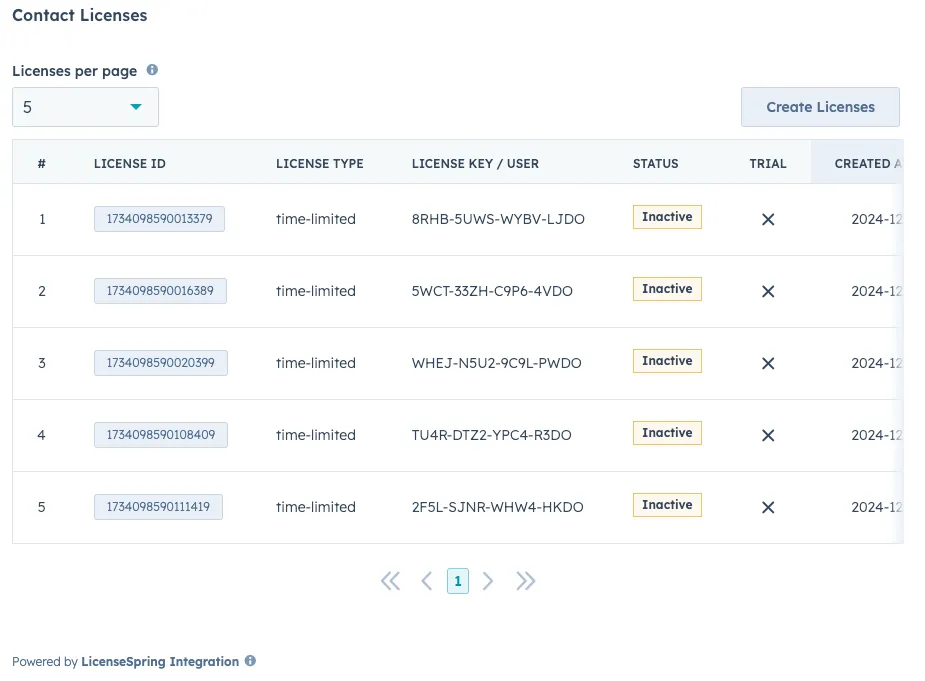Image resolution: width=925 pixels, height=681 pixels.
Task: Click the trial X icon in row 5
Action: pos(768,508)
